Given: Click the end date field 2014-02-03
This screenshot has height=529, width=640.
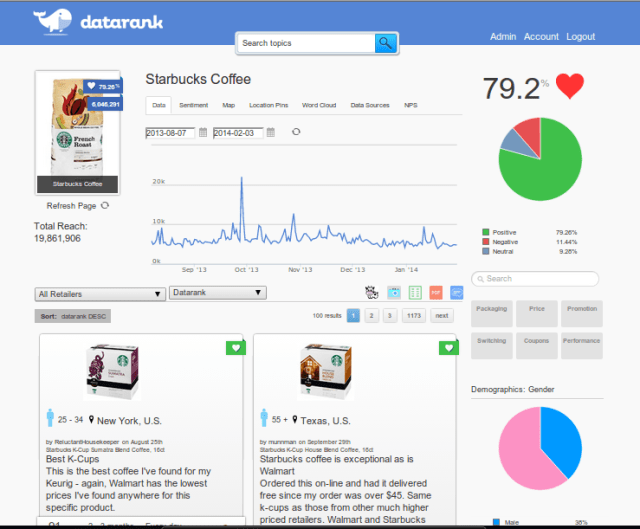Looking at the screenshot, I should coord(238,133).
